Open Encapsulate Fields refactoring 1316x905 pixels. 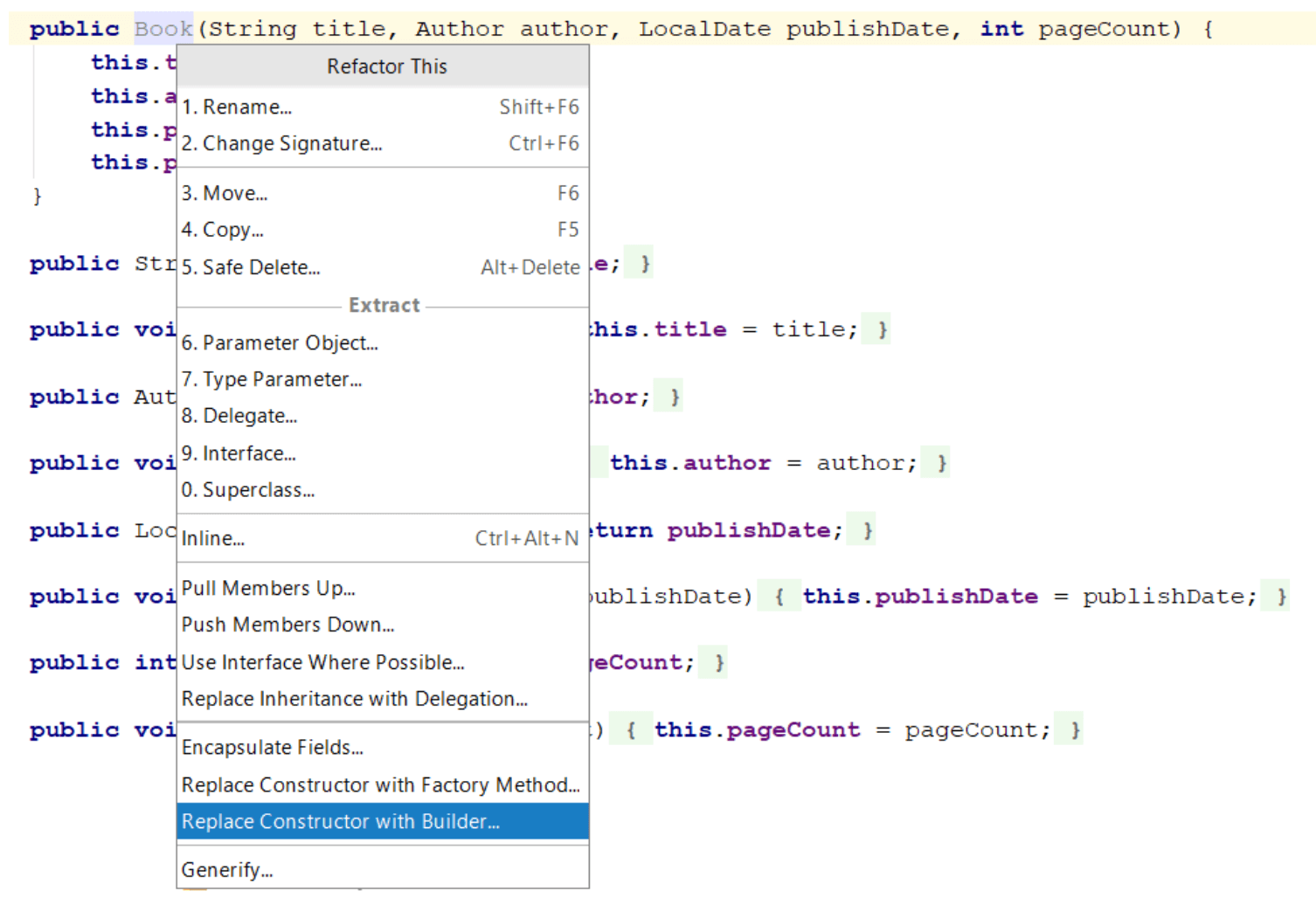[x=272, y=747]
